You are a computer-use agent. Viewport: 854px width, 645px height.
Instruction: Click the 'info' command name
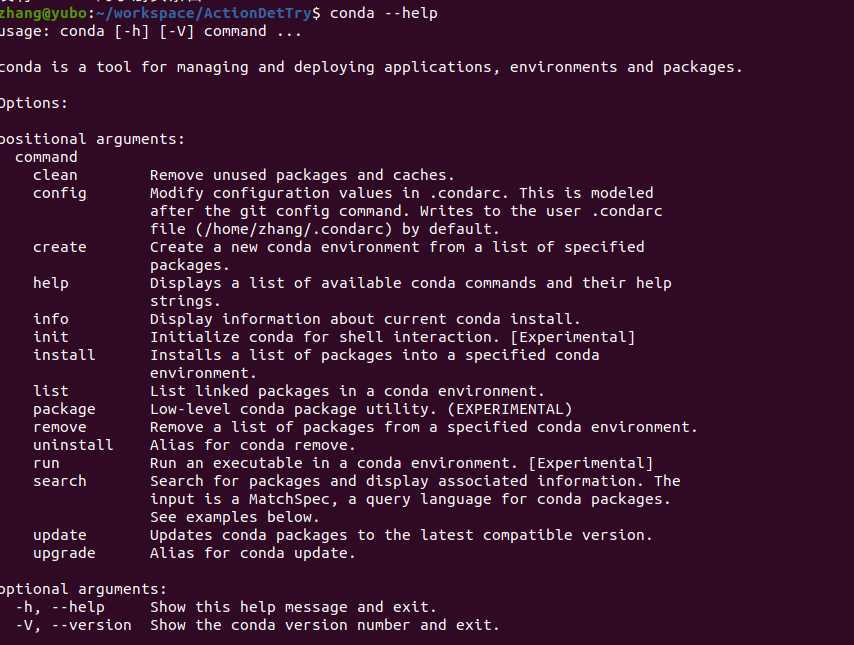coord(51,319)
